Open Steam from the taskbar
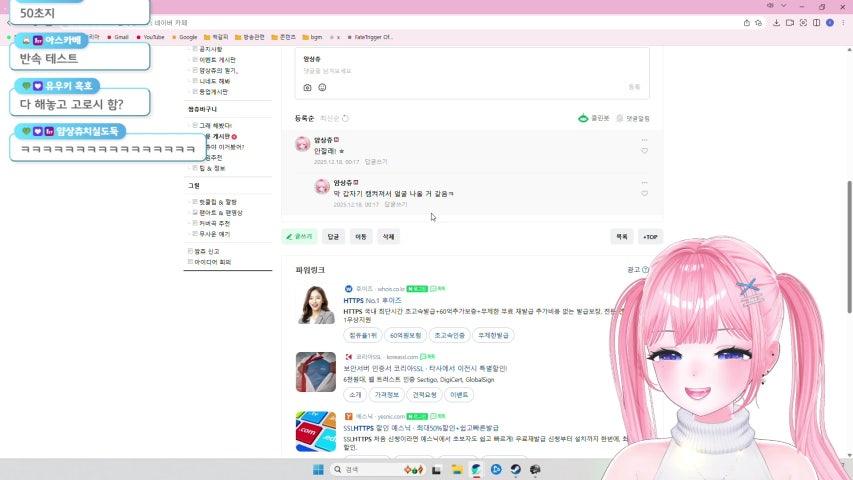Image resolution: width=853 pixels, height=480 pixels. (515, 469)
